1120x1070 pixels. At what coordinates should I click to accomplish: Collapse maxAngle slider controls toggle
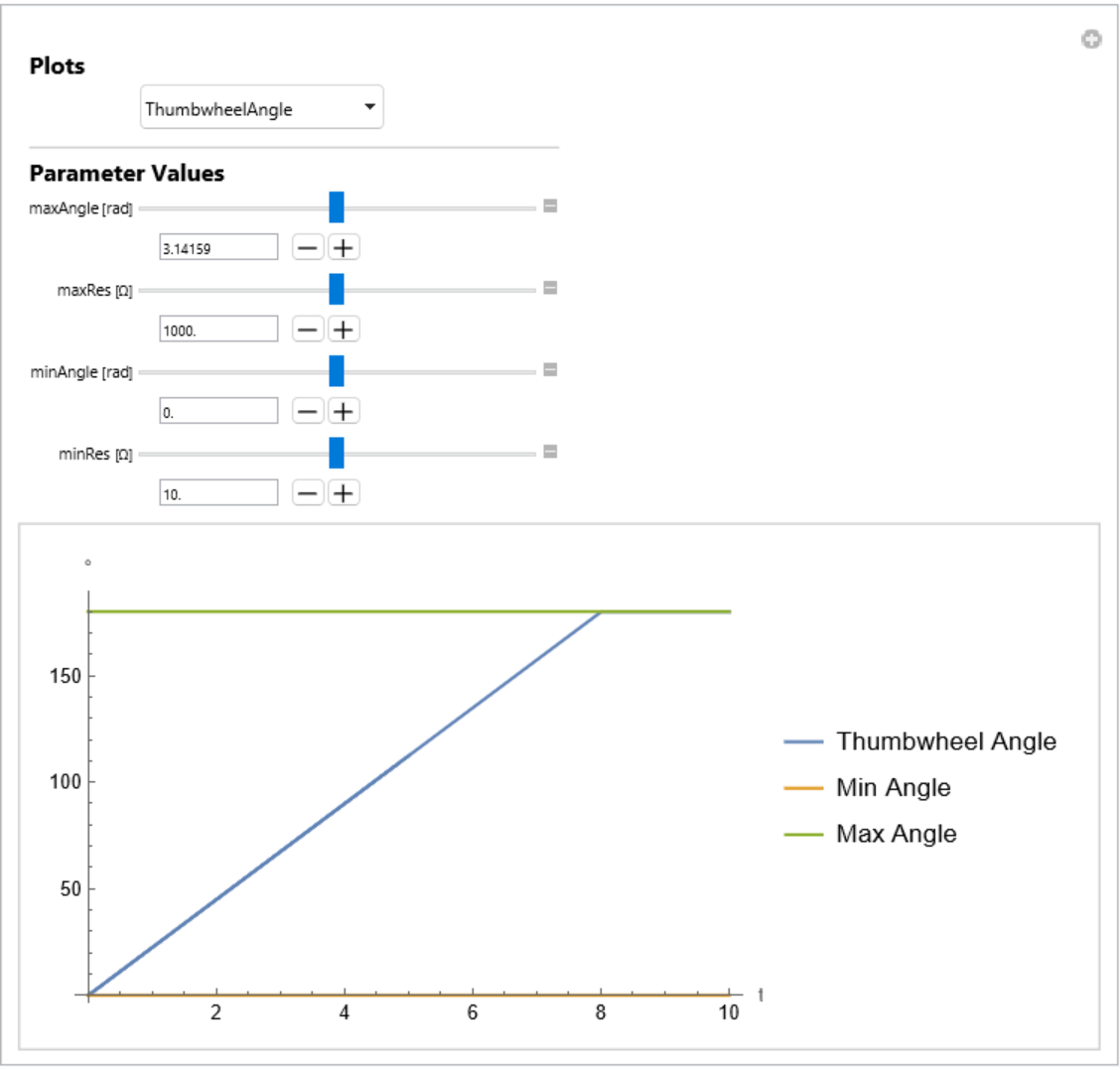tap(550, 206)
